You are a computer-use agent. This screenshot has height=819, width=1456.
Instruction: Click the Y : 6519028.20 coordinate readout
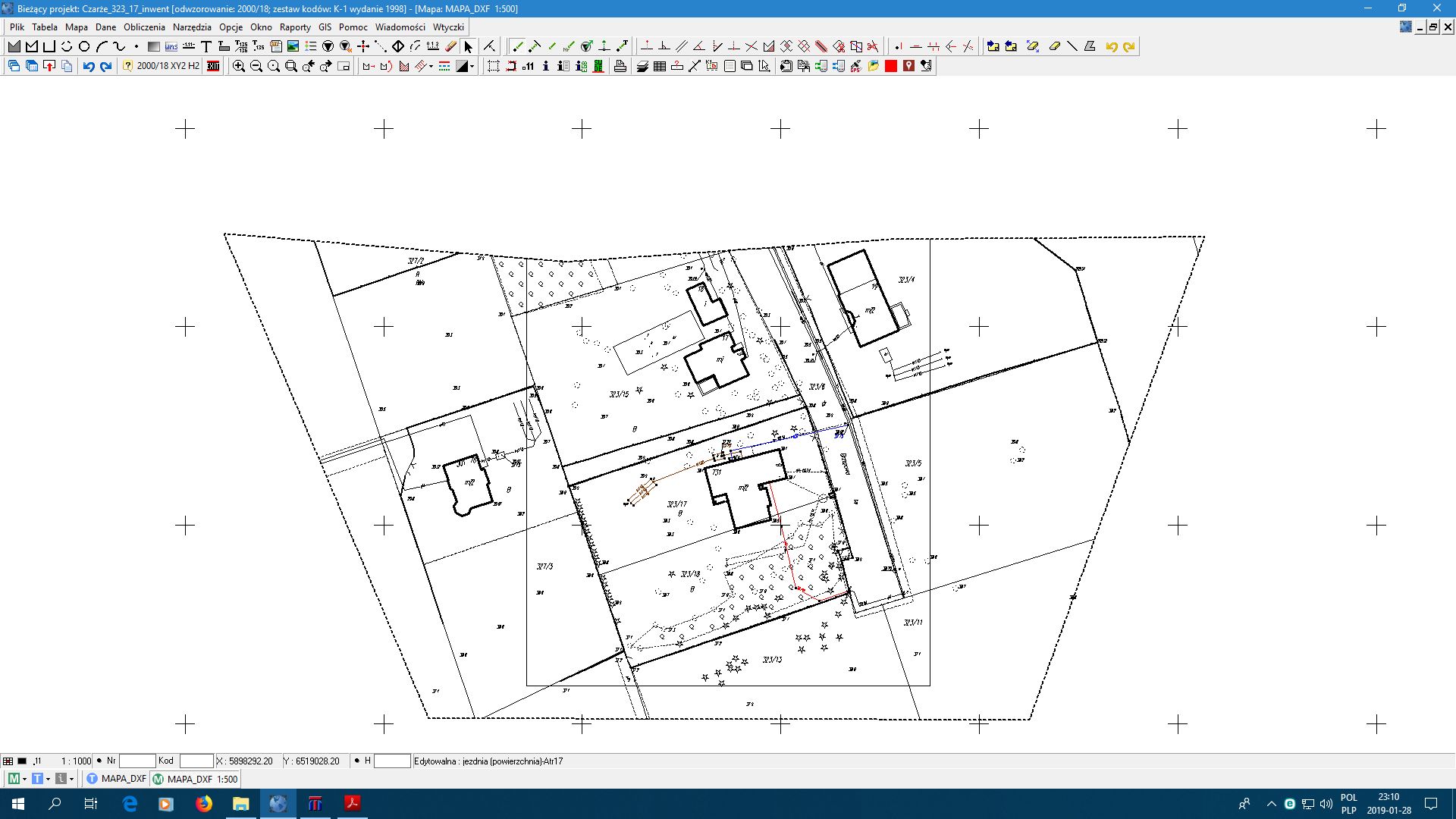coord(312,761)
